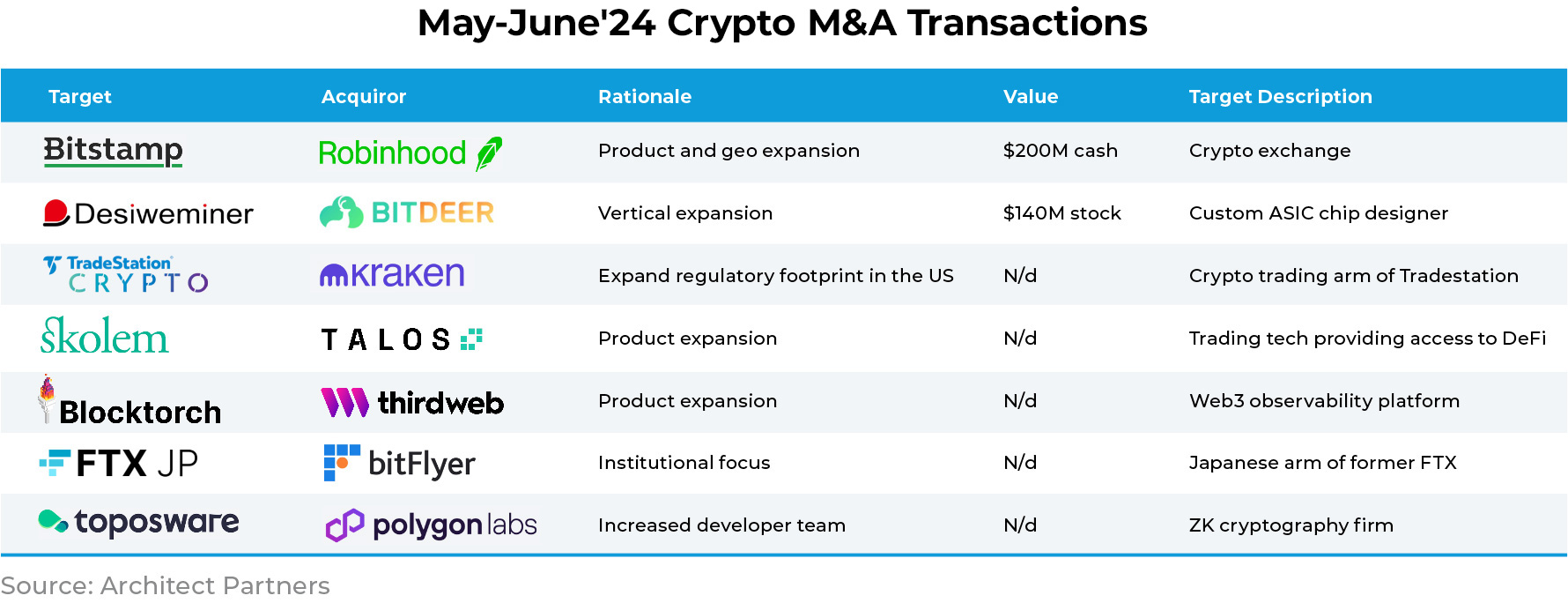Screen dimensions: 1568x603
Task: Click the Value column header
Action: 1031,96
